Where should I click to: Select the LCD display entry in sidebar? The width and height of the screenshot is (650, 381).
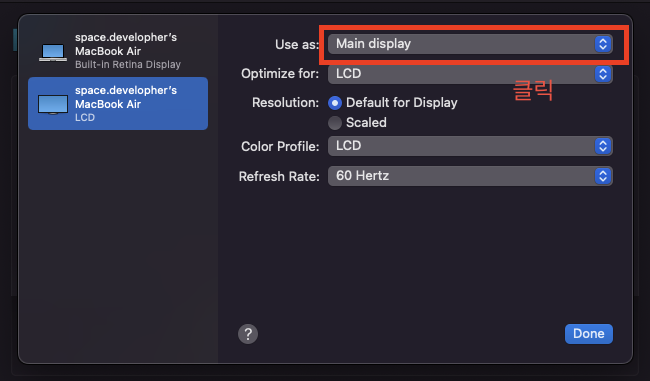pos(118,104)
